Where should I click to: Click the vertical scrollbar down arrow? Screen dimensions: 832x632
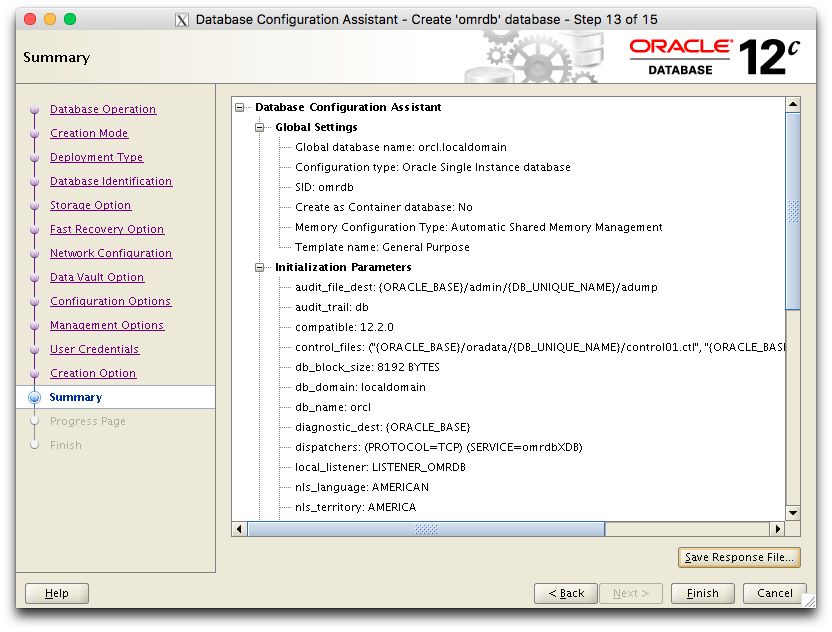[x=793, y=513]
